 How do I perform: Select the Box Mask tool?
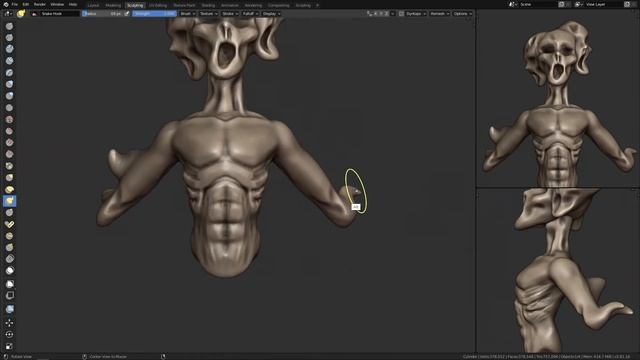[9, 284]
